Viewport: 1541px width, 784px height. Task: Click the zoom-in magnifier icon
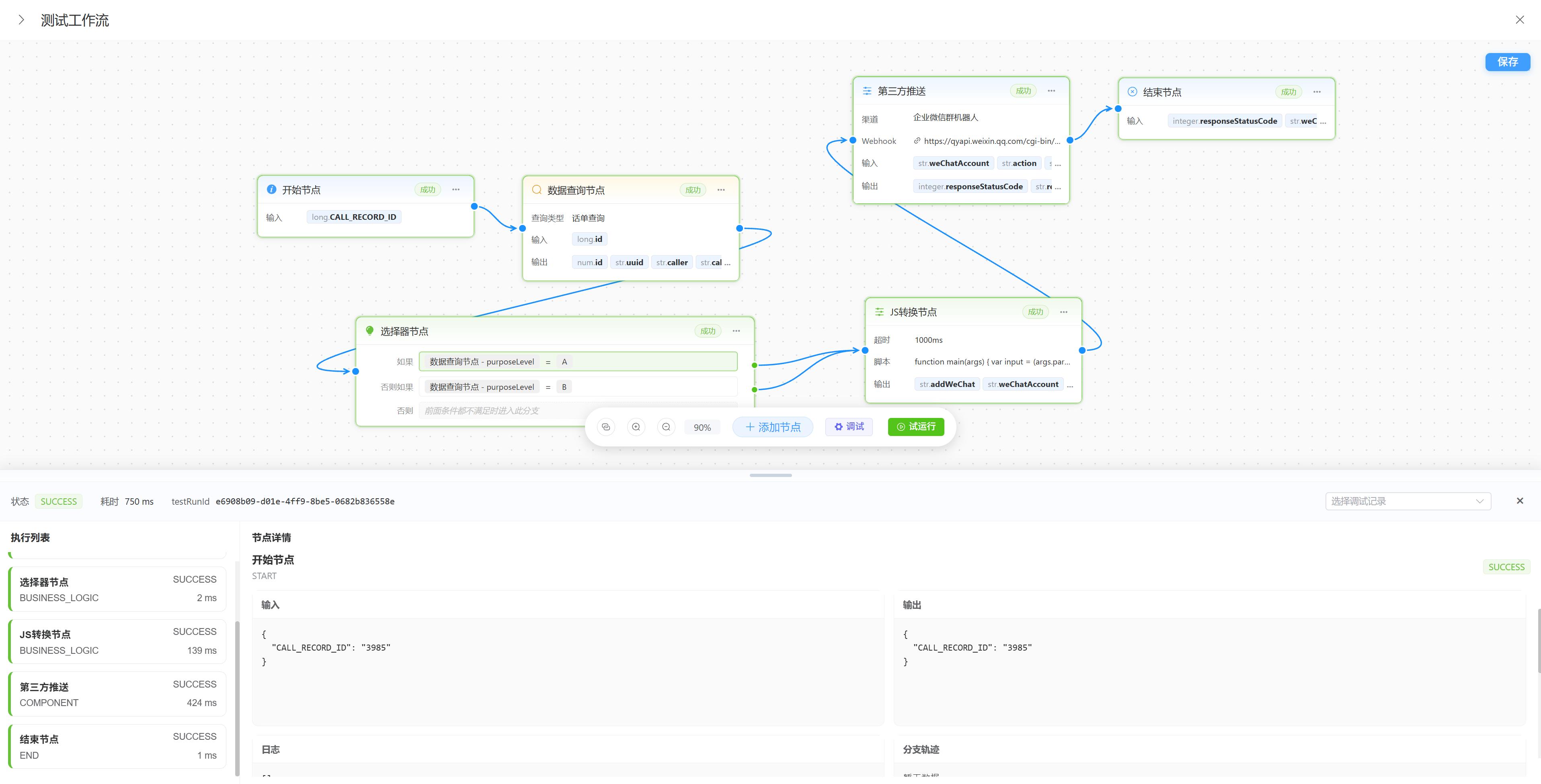tap(636, 427)
